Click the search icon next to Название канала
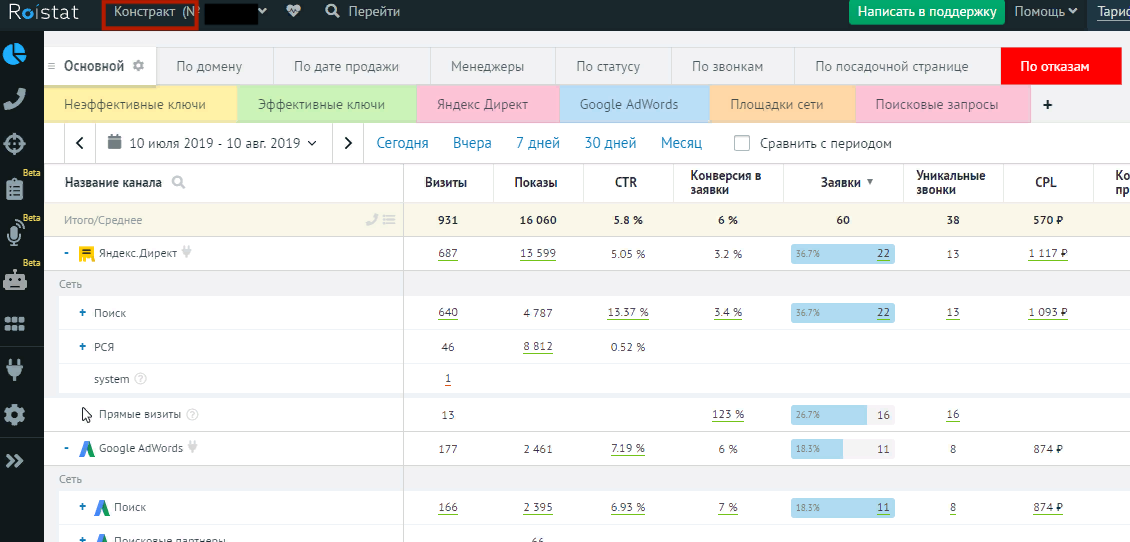 click(x=178, y=183)
